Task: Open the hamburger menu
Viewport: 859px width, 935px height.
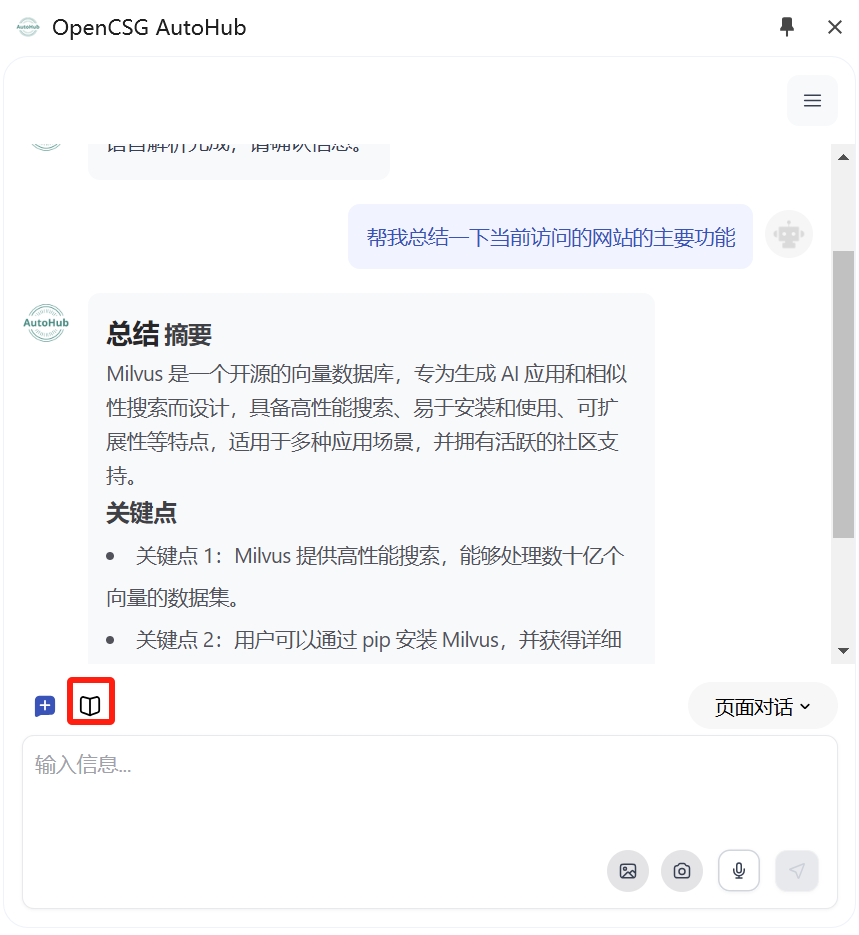Action: click(x=812, y=100)
